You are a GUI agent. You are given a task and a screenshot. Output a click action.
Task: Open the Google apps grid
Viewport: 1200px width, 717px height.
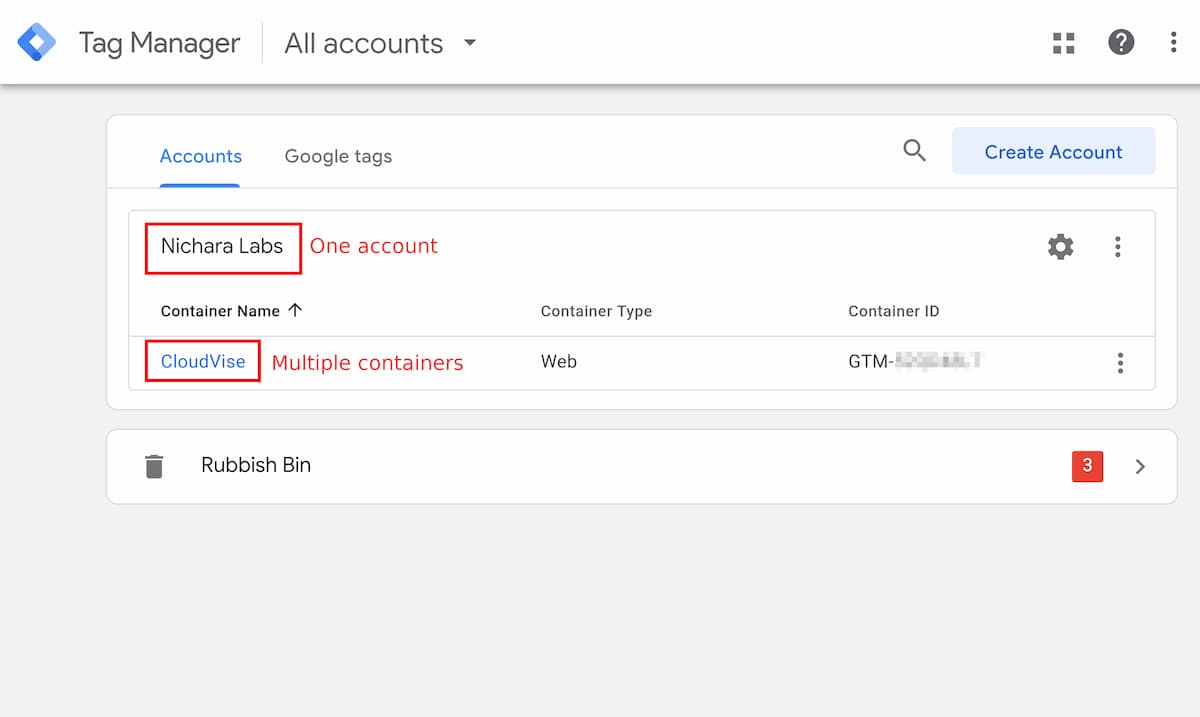tap(1064, 43)
